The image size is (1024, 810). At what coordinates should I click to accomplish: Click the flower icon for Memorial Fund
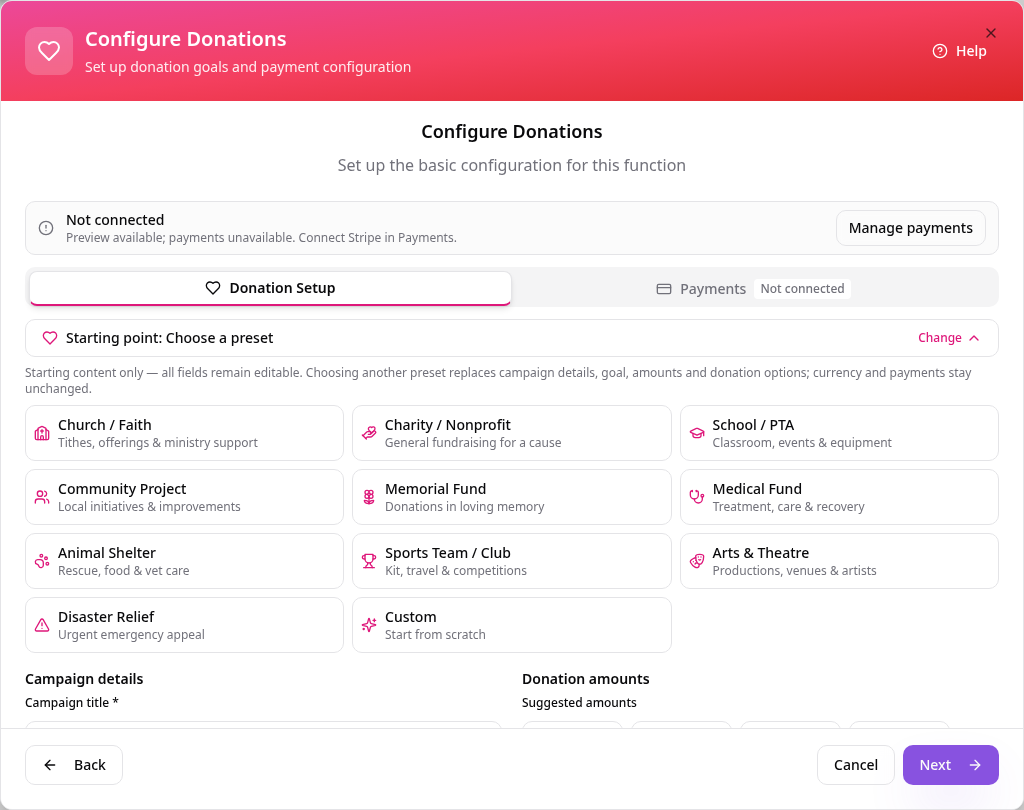click(369, 497)
